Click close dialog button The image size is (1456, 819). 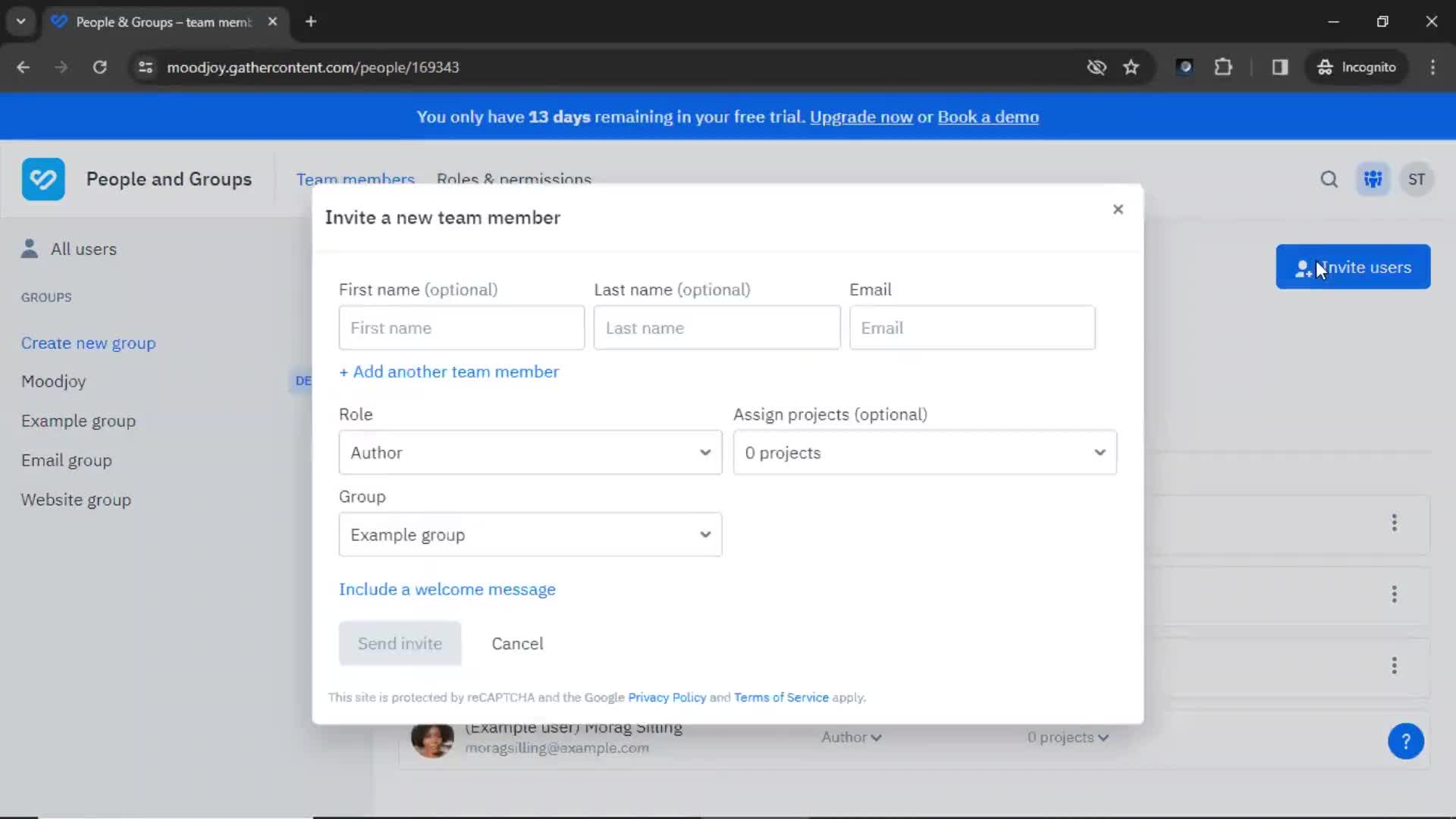pos(1118,209)
